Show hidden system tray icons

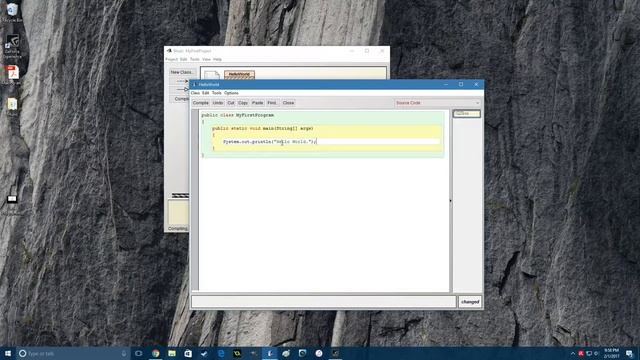pyautogui.click(x=573, y=353)
